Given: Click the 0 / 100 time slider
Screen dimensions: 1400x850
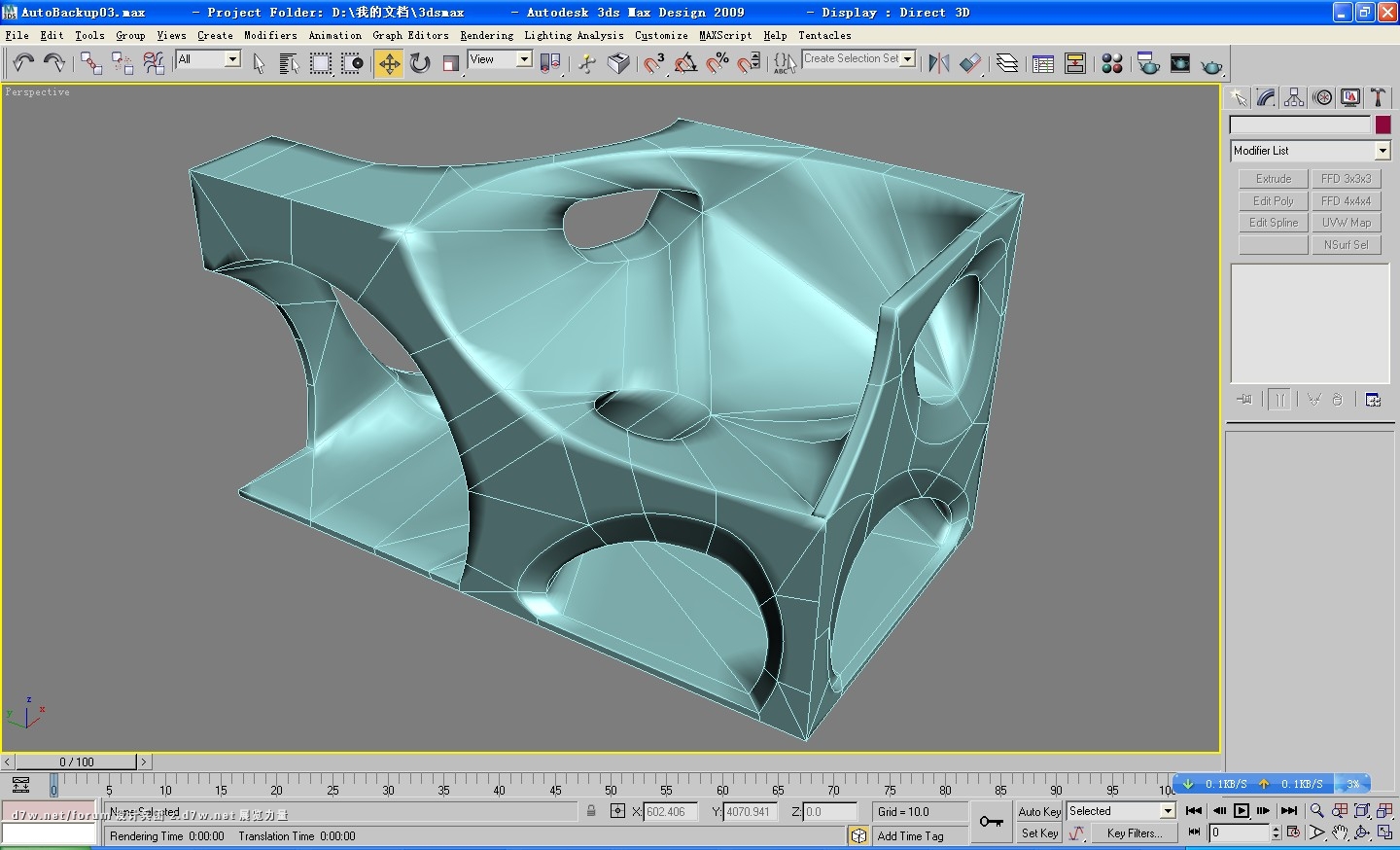Looking at the screenshot, I should tap(77, 761).
